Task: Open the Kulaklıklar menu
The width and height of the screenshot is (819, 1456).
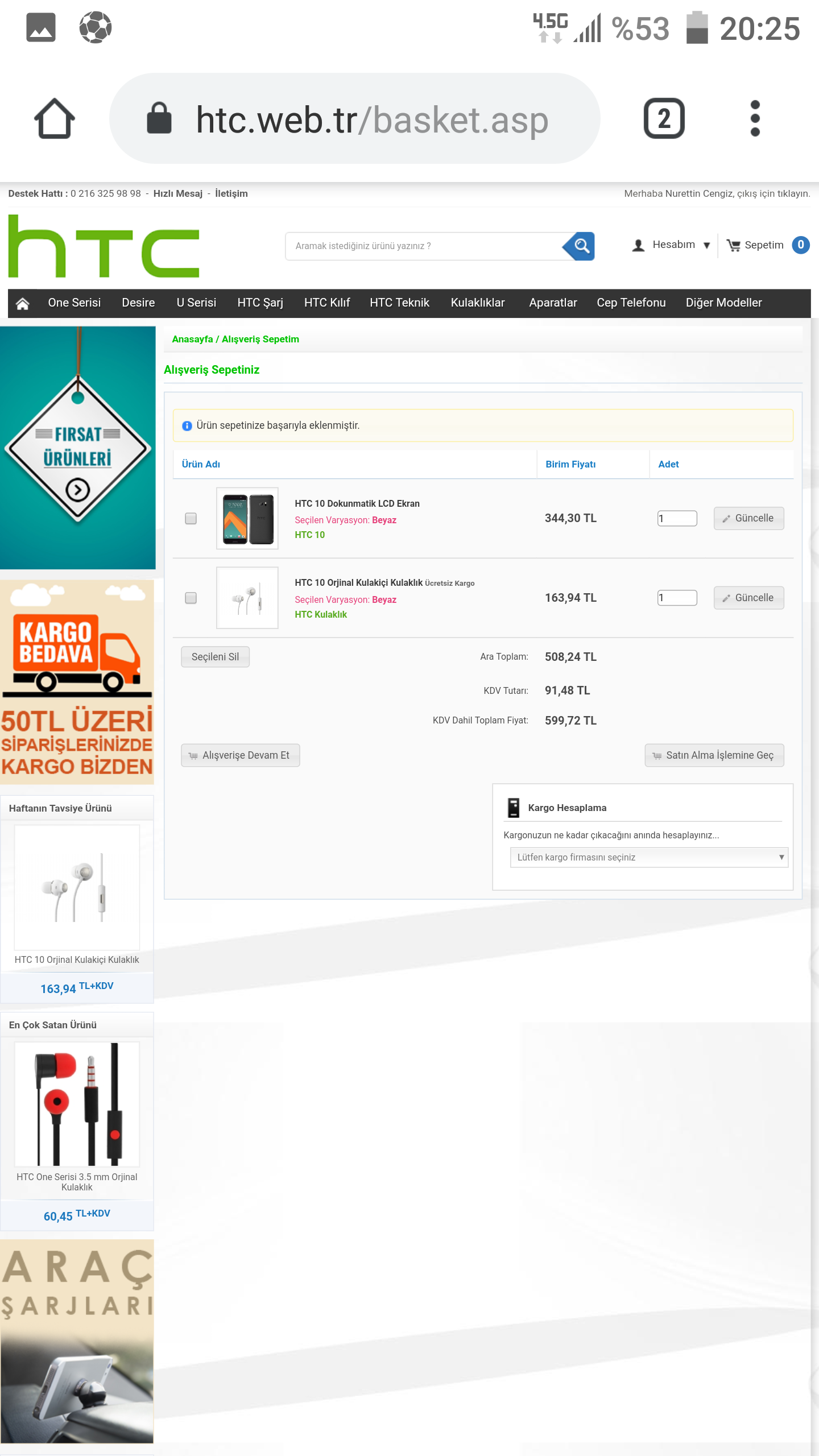Action: point(478,303)
